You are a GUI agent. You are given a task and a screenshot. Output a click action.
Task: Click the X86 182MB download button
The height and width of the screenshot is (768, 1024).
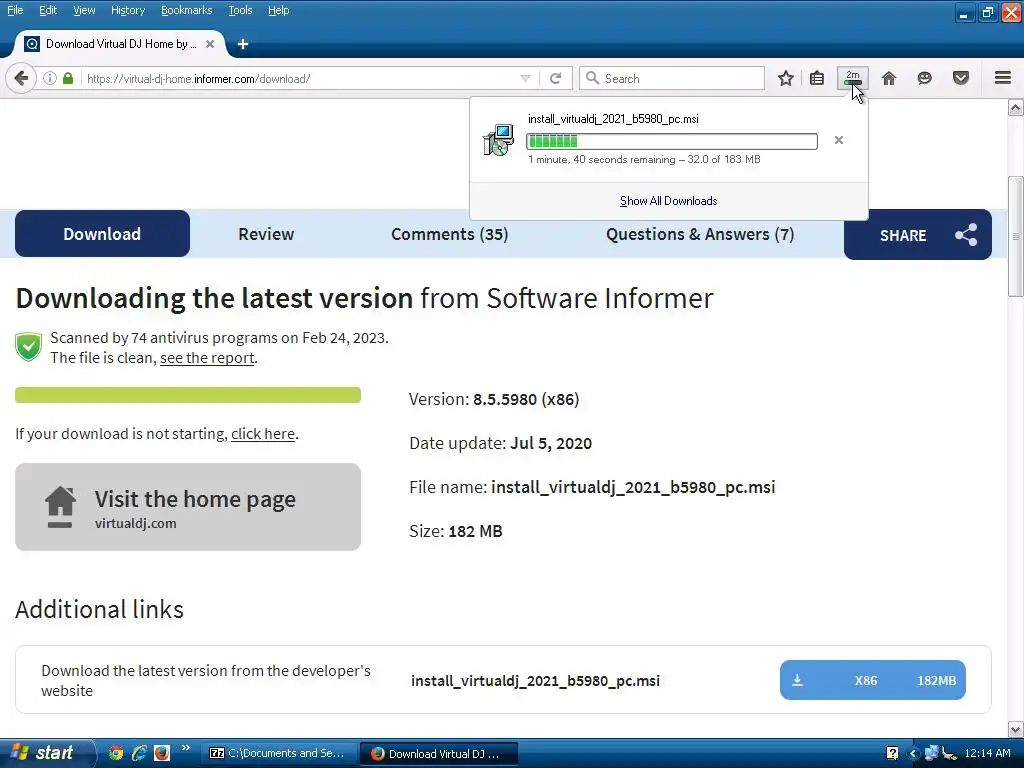pyautogui.click(x=872, y=680)
